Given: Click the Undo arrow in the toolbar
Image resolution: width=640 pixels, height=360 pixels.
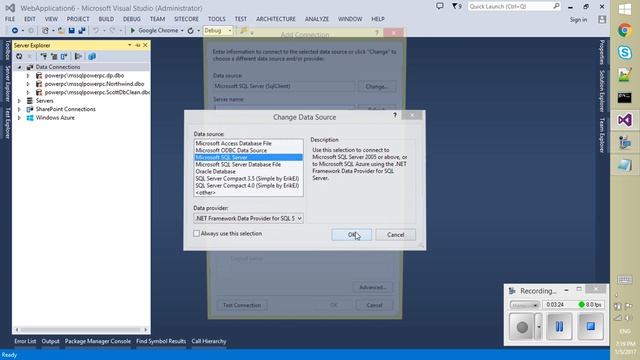Looking at the screenshot, I should coord(96,31).
